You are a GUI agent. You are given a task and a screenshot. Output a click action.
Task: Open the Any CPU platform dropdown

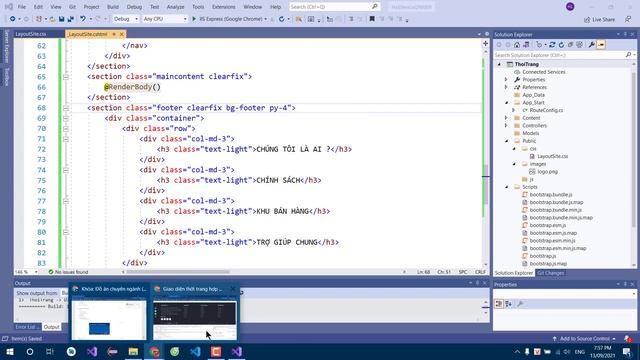point(165,19)
